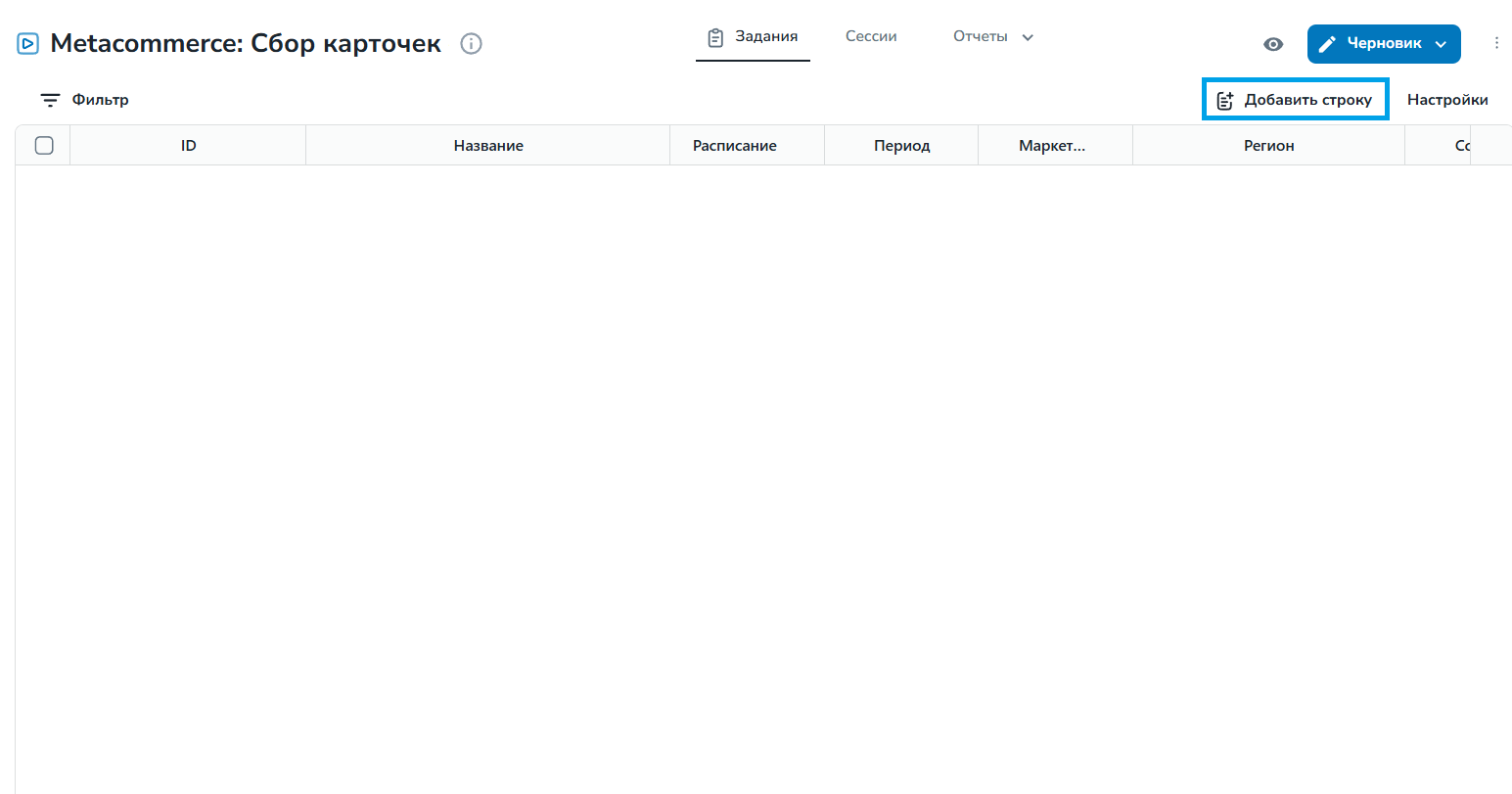Click the pencil icon in the Черновик button
Screen dimensions: 1512x794
1327,44
